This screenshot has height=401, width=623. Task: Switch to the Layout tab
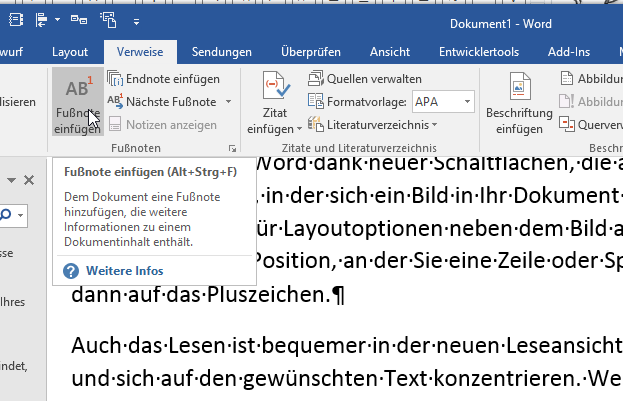[x=70, y=52]
